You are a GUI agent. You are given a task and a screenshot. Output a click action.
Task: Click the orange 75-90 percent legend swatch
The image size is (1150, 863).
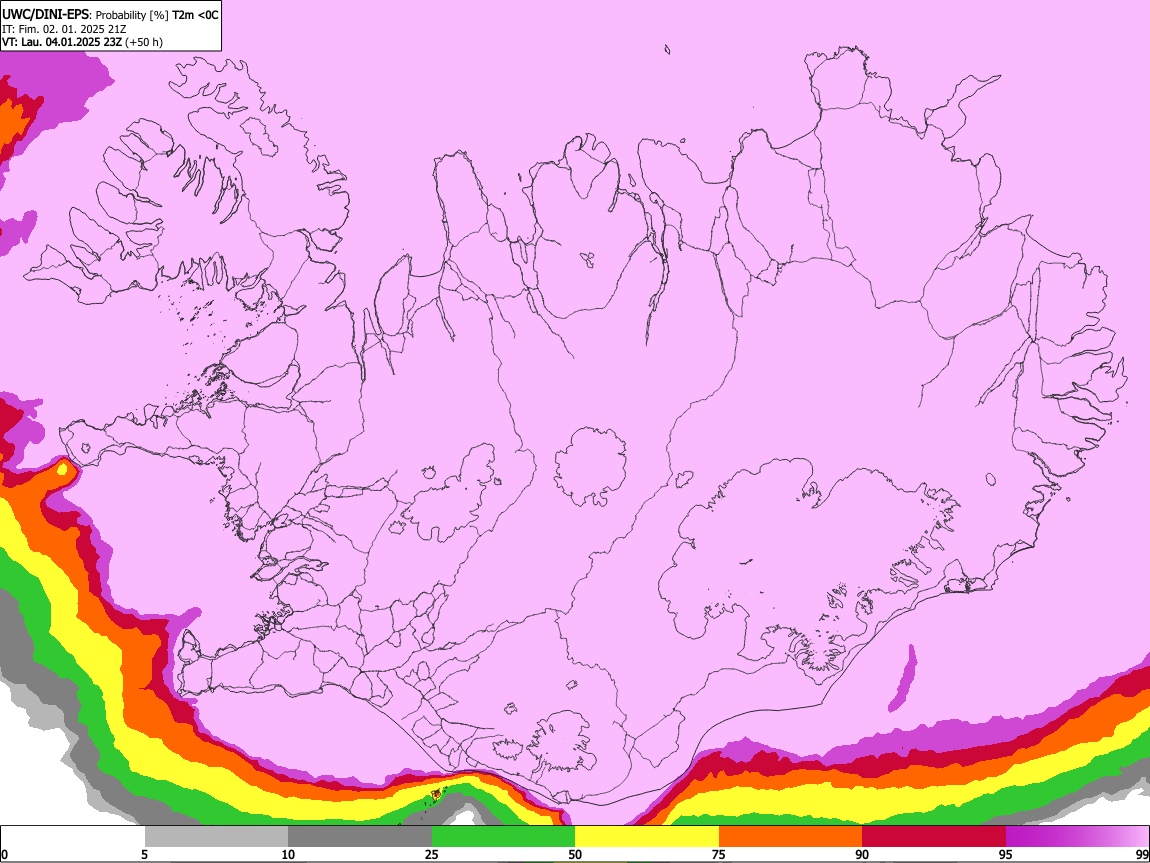click(790, 837)
